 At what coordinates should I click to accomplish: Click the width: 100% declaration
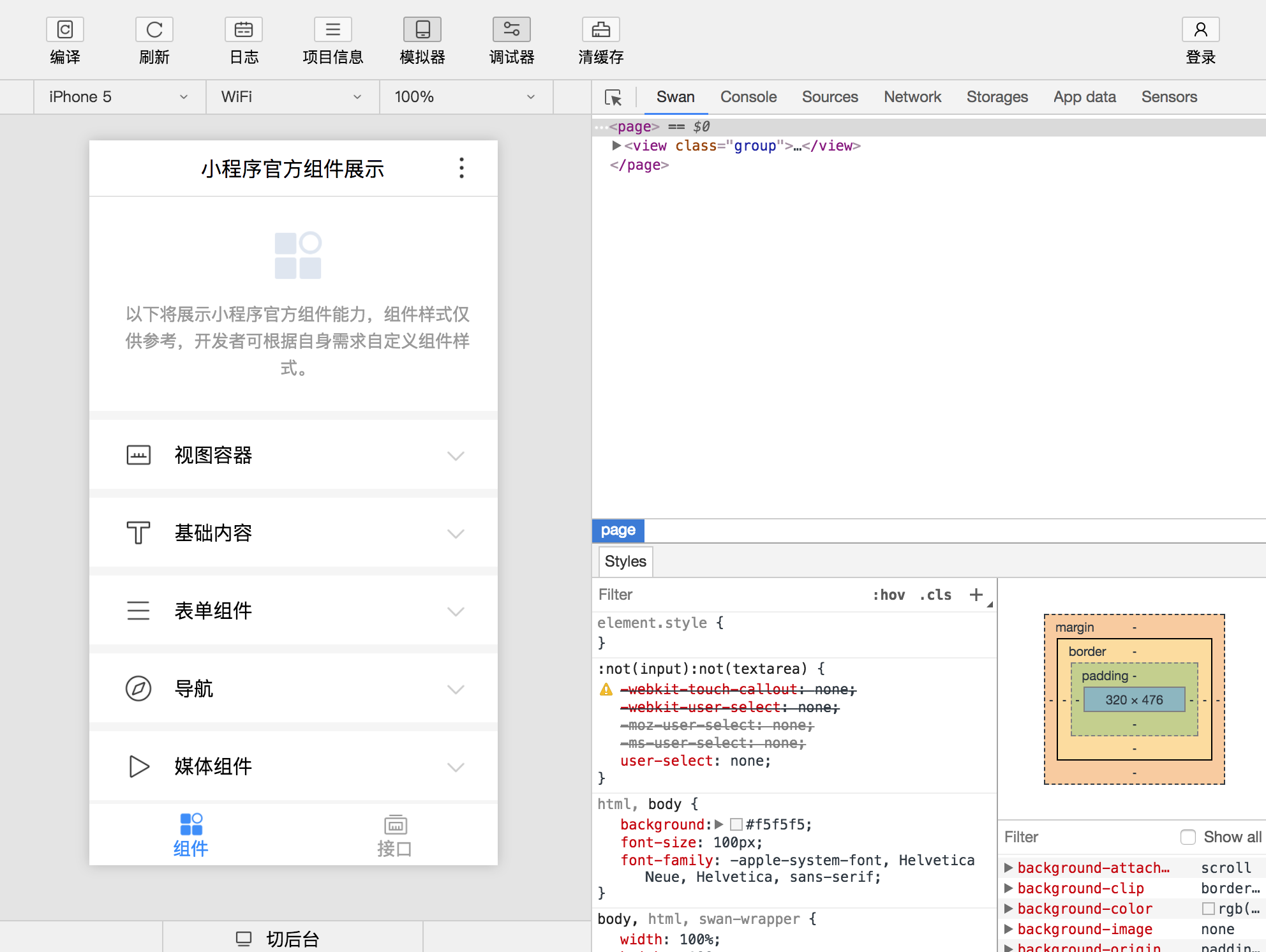pos(670,939)
